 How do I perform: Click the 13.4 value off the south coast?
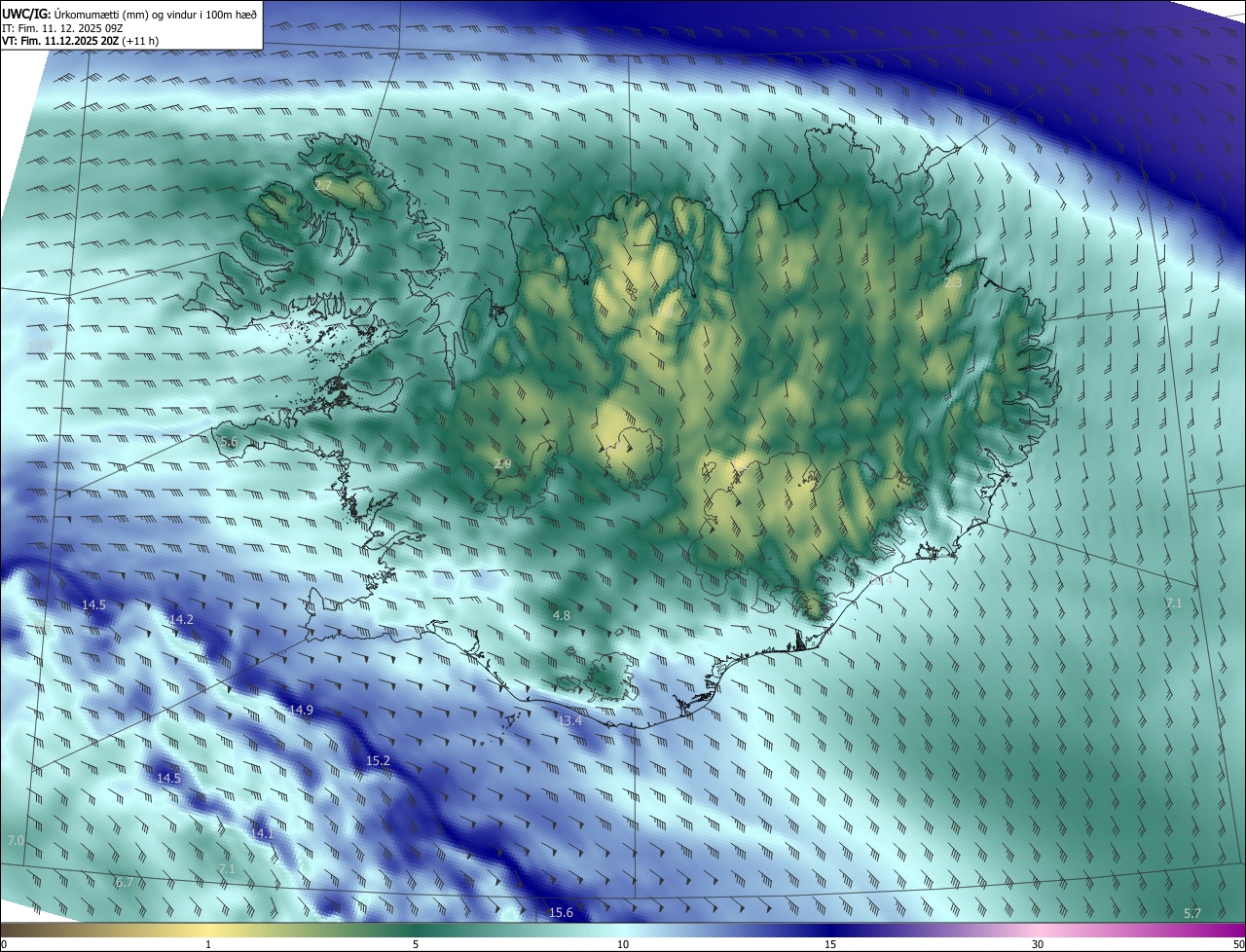[x=570, y=720]
